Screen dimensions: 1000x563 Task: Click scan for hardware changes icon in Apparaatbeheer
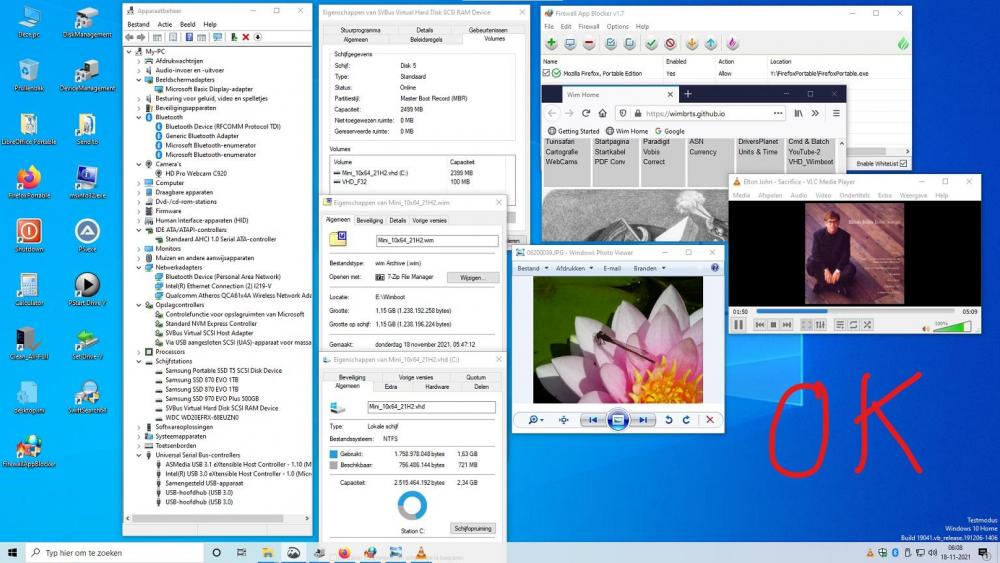pos(217,37)
